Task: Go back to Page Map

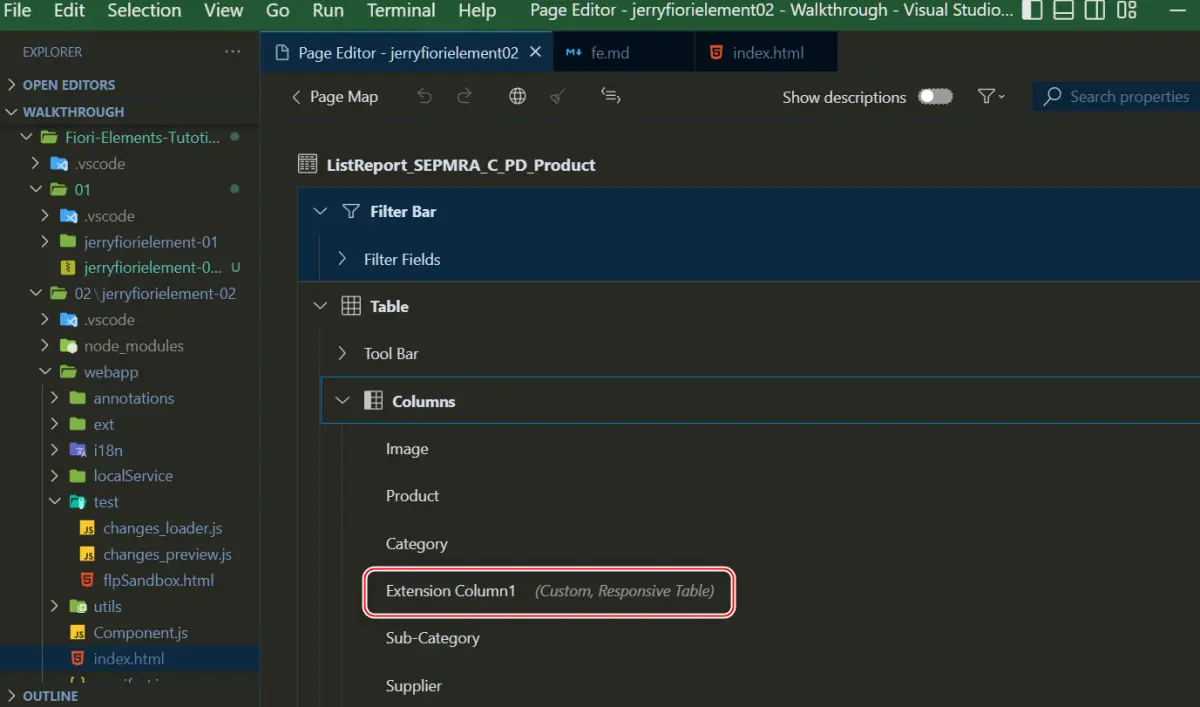Action: point(334,97)
